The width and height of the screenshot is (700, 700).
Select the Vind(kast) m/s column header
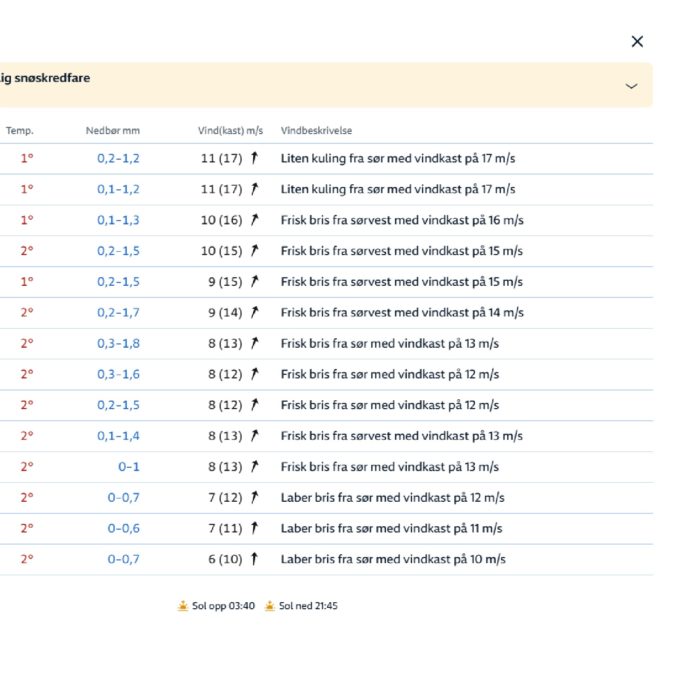point(230,131)
